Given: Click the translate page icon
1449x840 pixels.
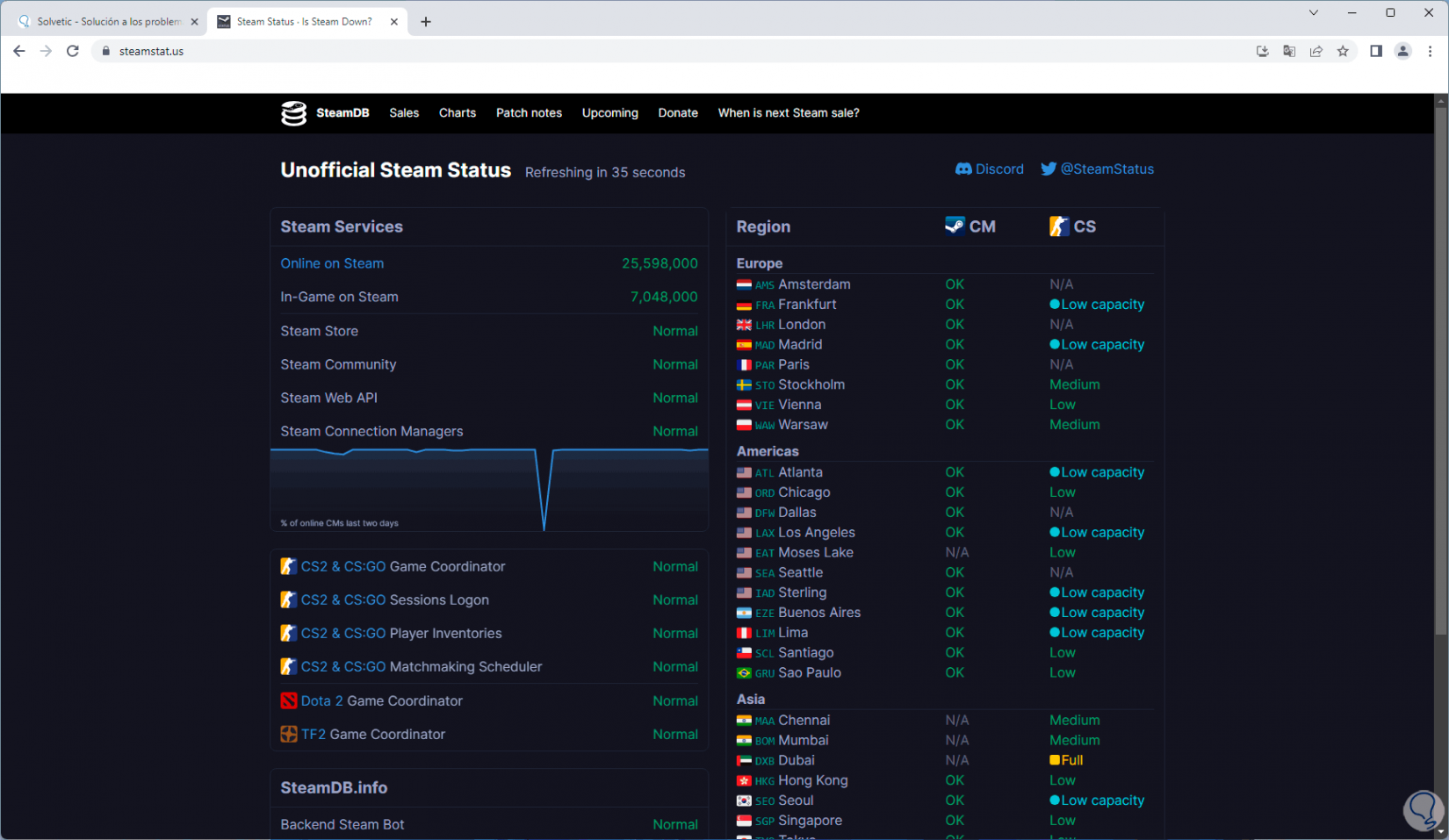Looking at the screenshot, I should (x=1289, y=51).
